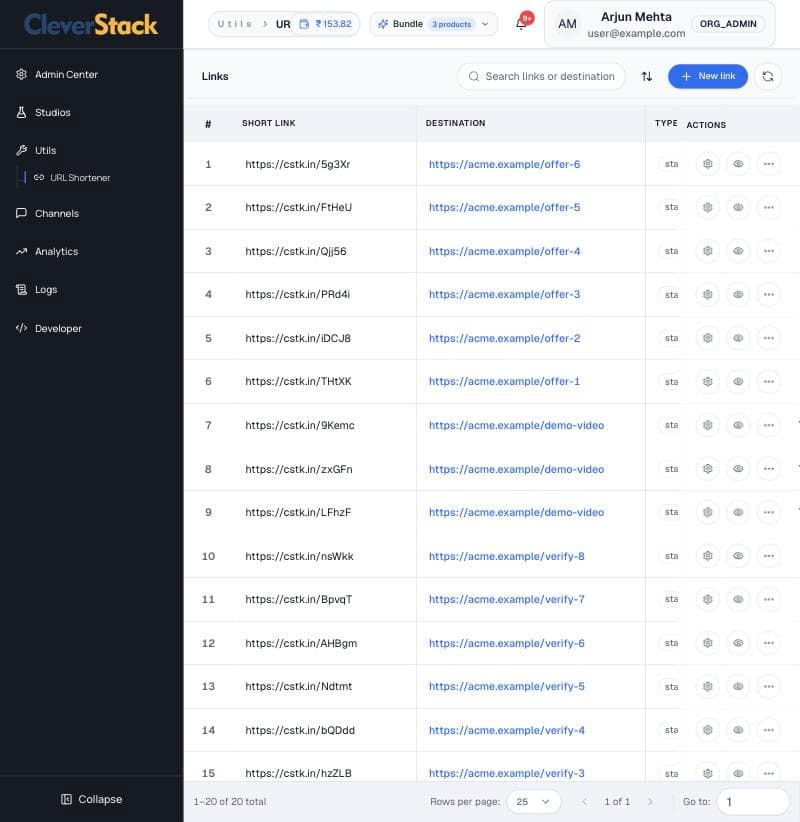800x822 pixels.
Task: Open settings for link 5g3Xr
Action: tap(707, 164)
